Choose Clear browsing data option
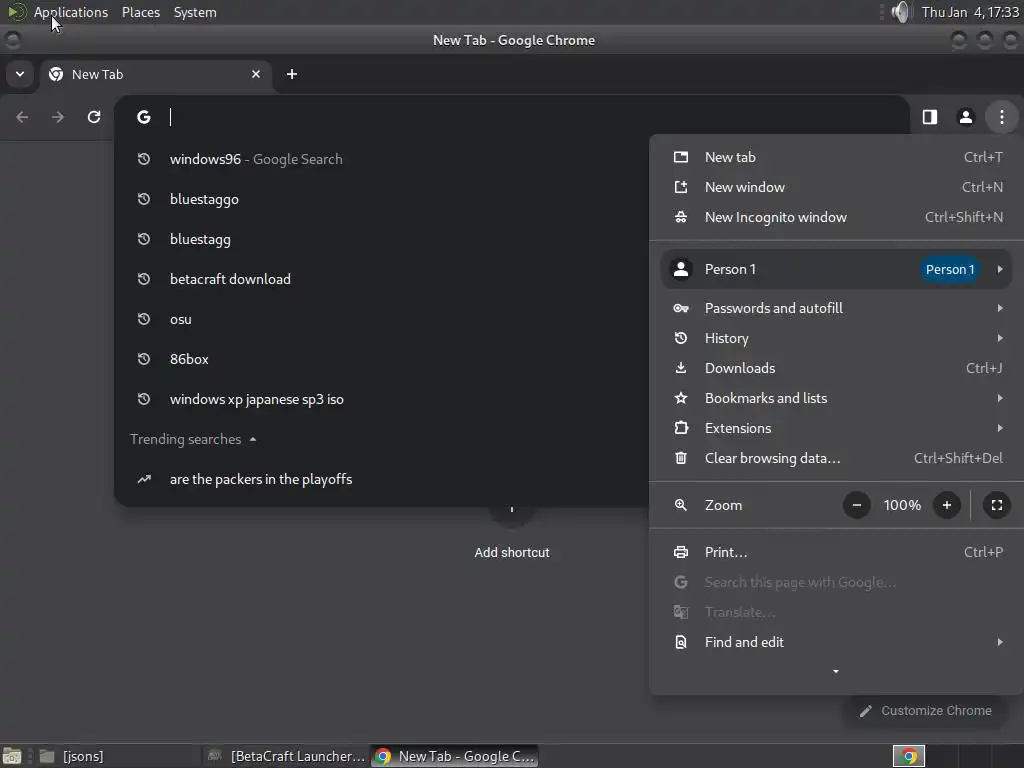This screenshot has height=768, width=1024. pos(837,458)
